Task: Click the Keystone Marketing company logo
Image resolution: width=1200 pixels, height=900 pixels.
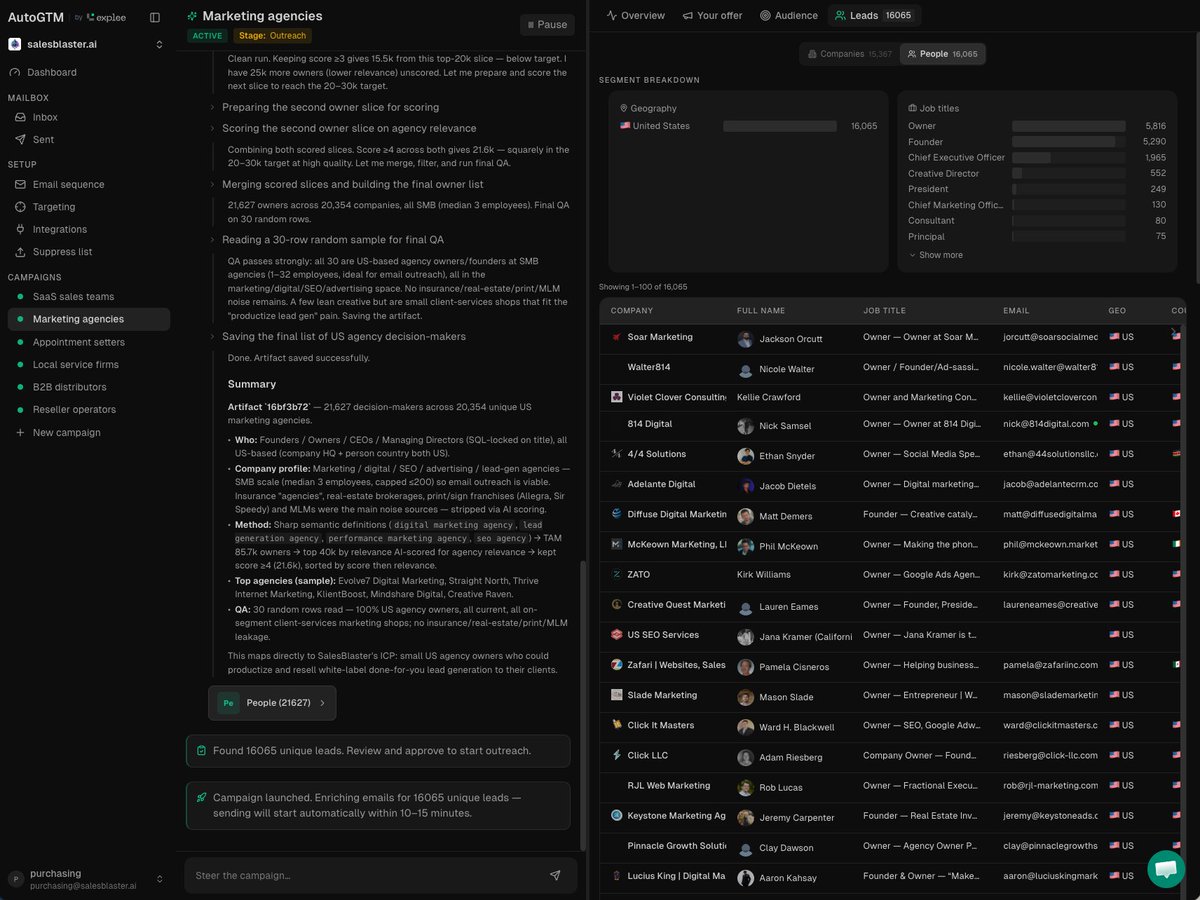Action: tap(617, 815)
